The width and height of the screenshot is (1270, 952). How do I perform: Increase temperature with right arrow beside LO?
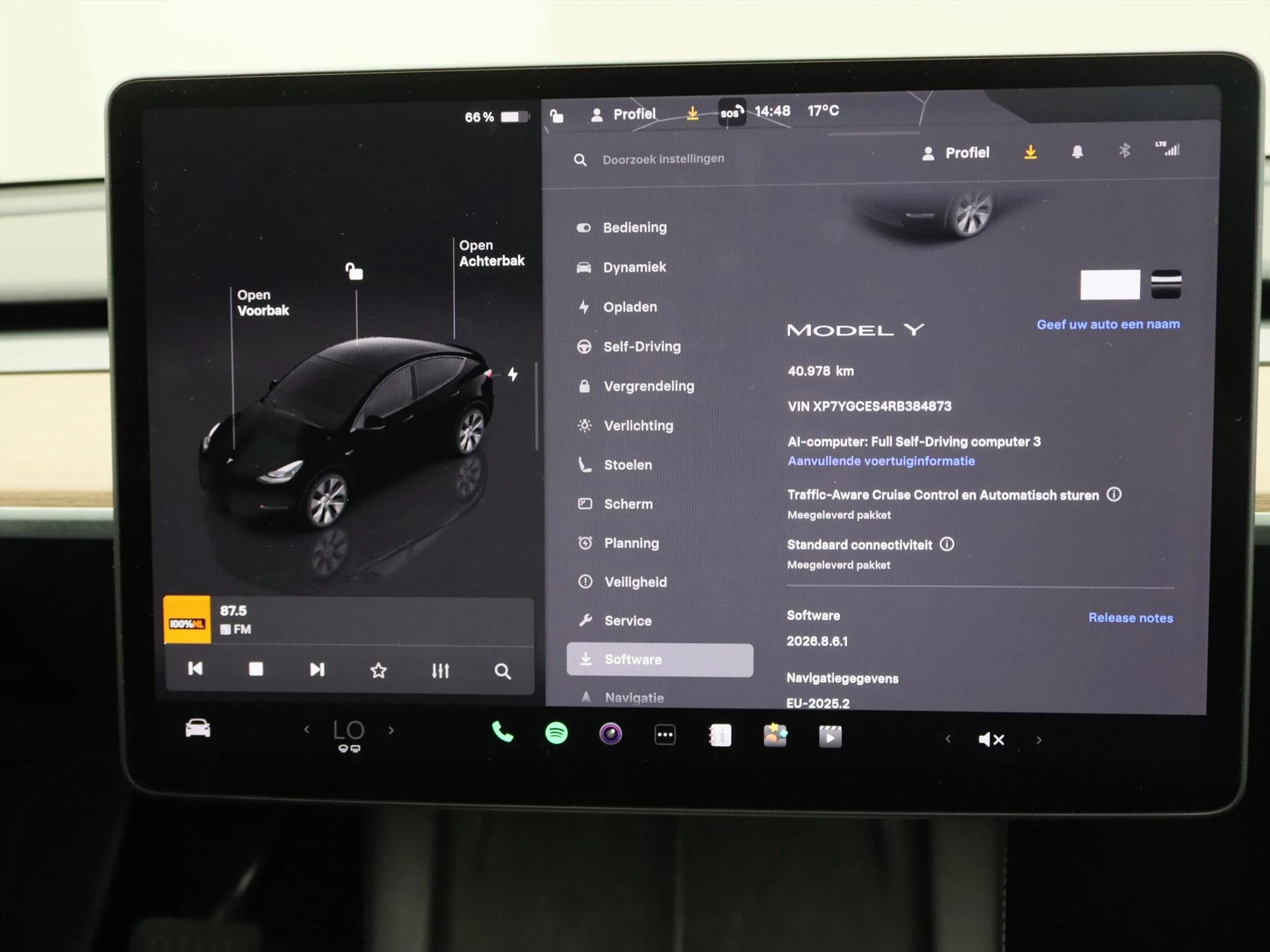tap(391, 731)
